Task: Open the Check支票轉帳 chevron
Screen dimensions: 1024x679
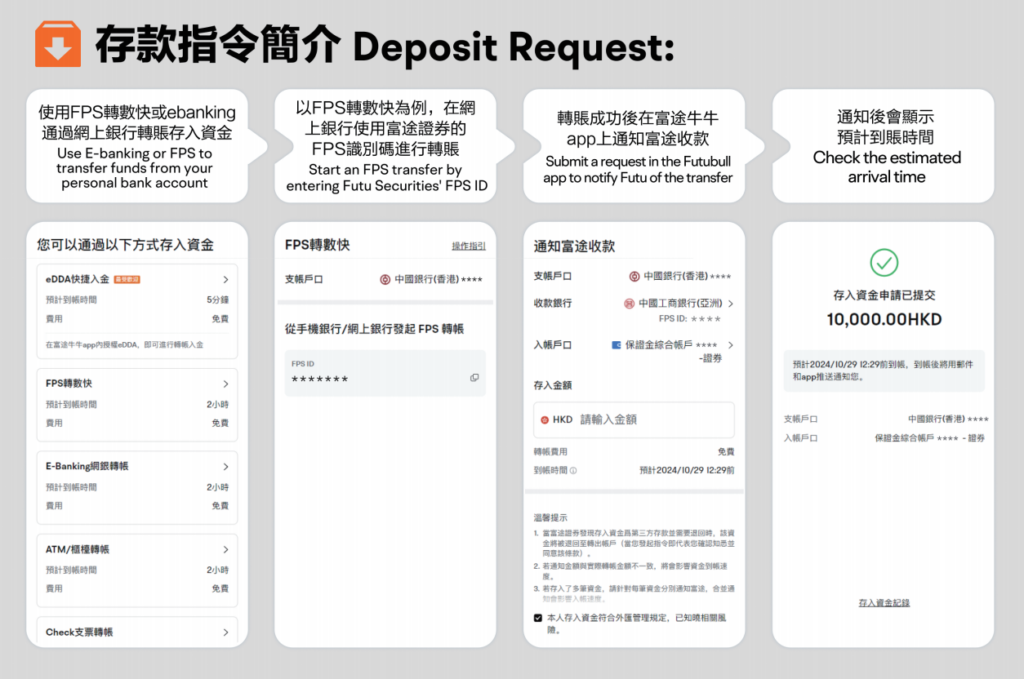Action: click(225, 633)
